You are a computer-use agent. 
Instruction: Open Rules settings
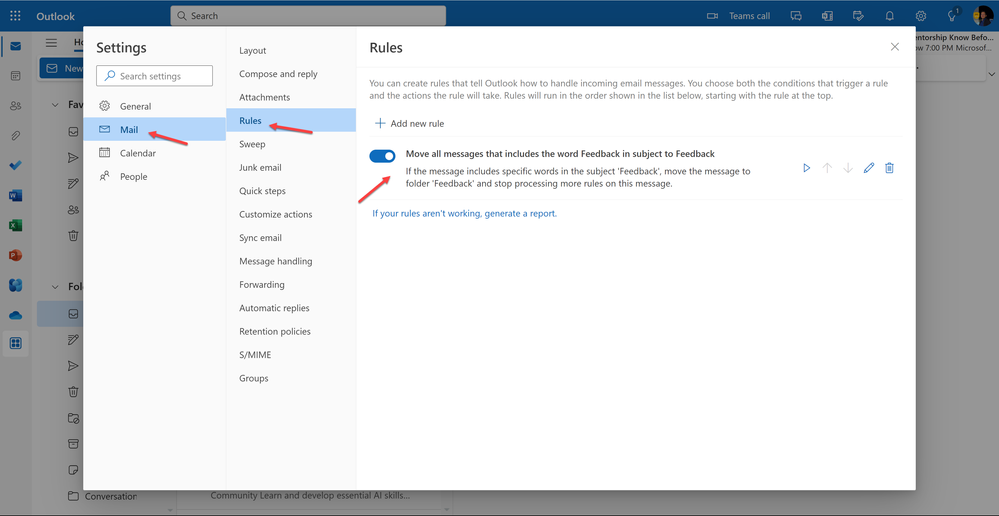click(x=291, y=120)
